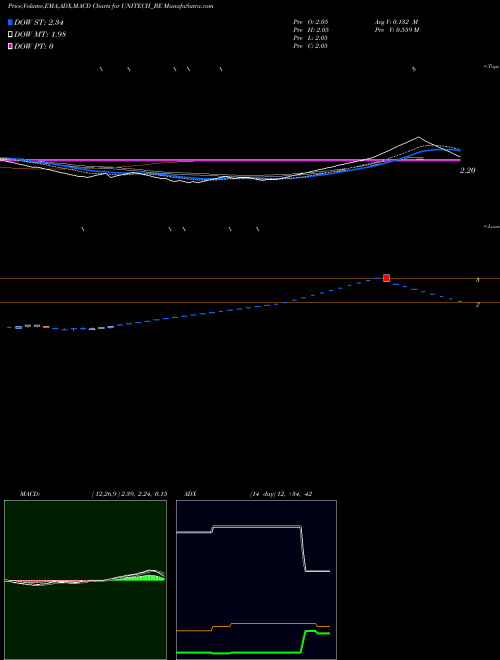Click the white DOW MT legend swatch
500x660 pixels.
(x=10, y=35)
